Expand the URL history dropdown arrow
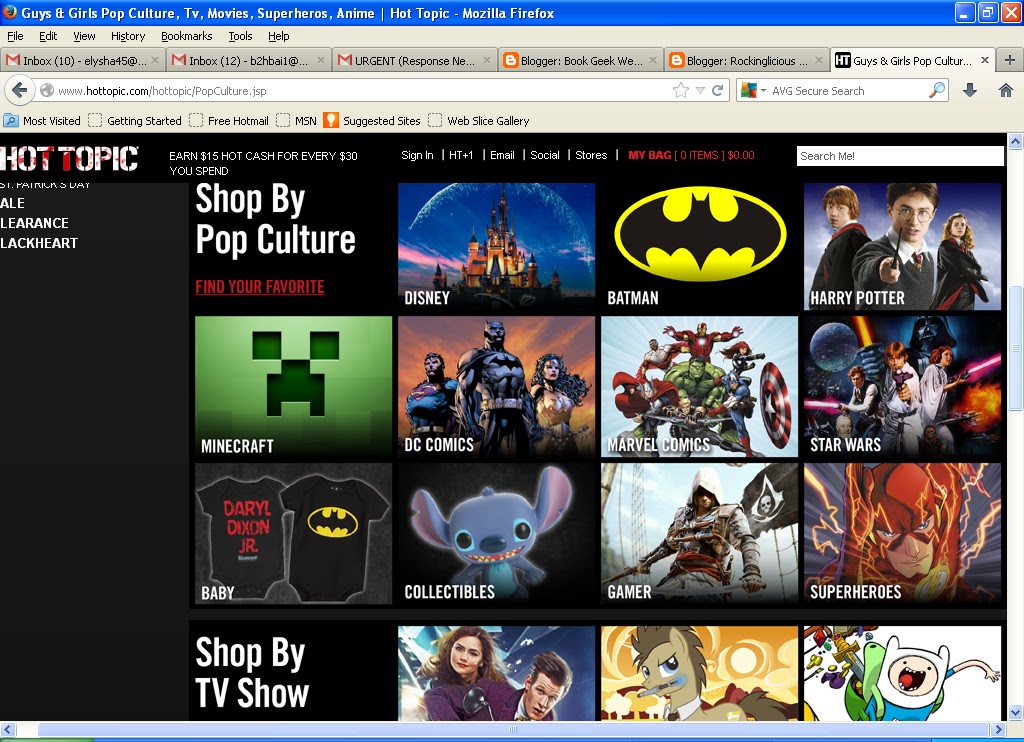Screen dimensions: 1024x742 pos(700,91)
